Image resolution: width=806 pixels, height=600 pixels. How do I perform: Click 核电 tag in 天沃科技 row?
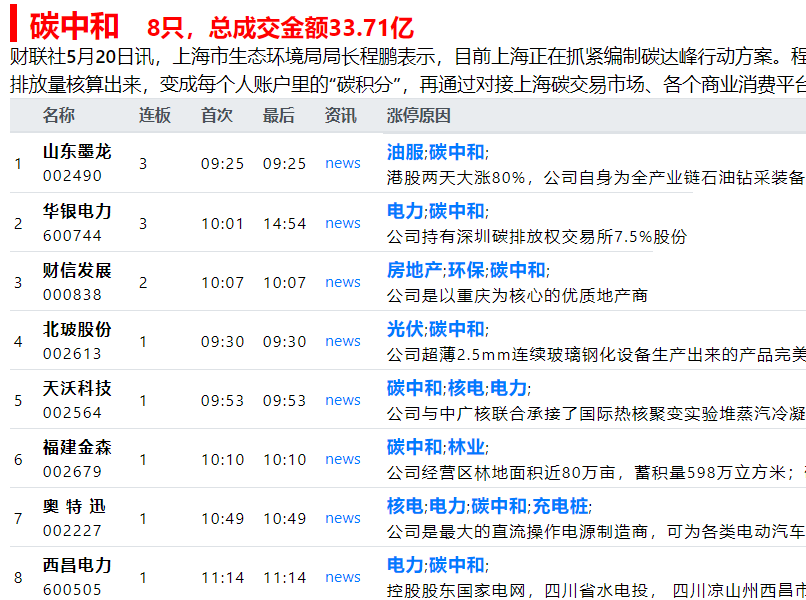(x=466, y=388)
